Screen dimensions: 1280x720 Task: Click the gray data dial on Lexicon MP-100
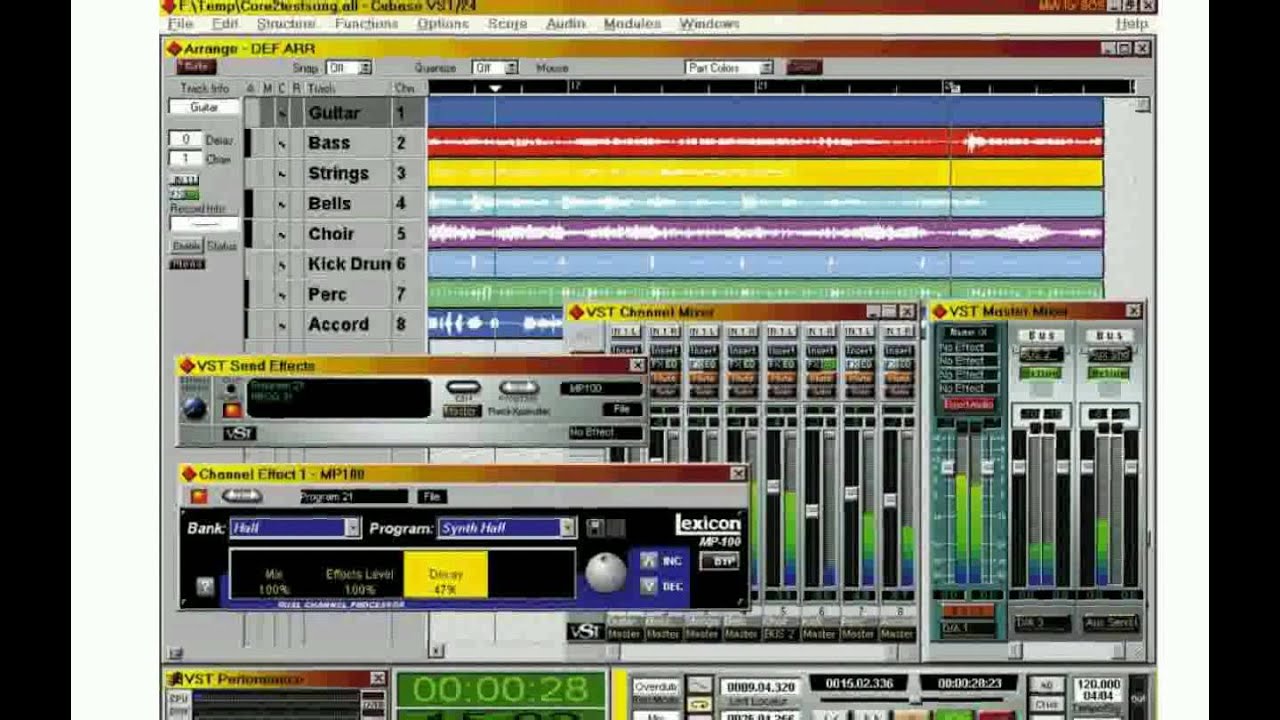point(604,572)
